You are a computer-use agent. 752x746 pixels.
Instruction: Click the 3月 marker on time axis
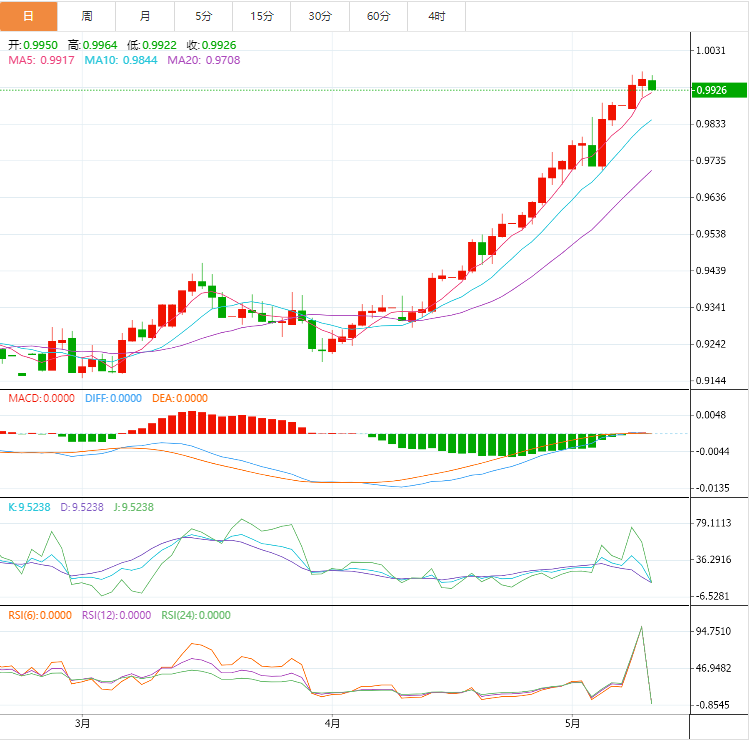tap(83, 723)
